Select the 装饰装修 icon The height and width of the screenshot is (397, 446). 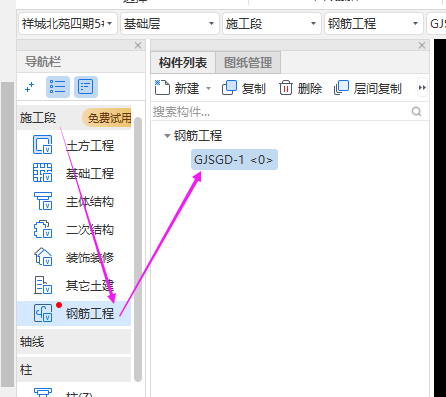tap(43, 257)
